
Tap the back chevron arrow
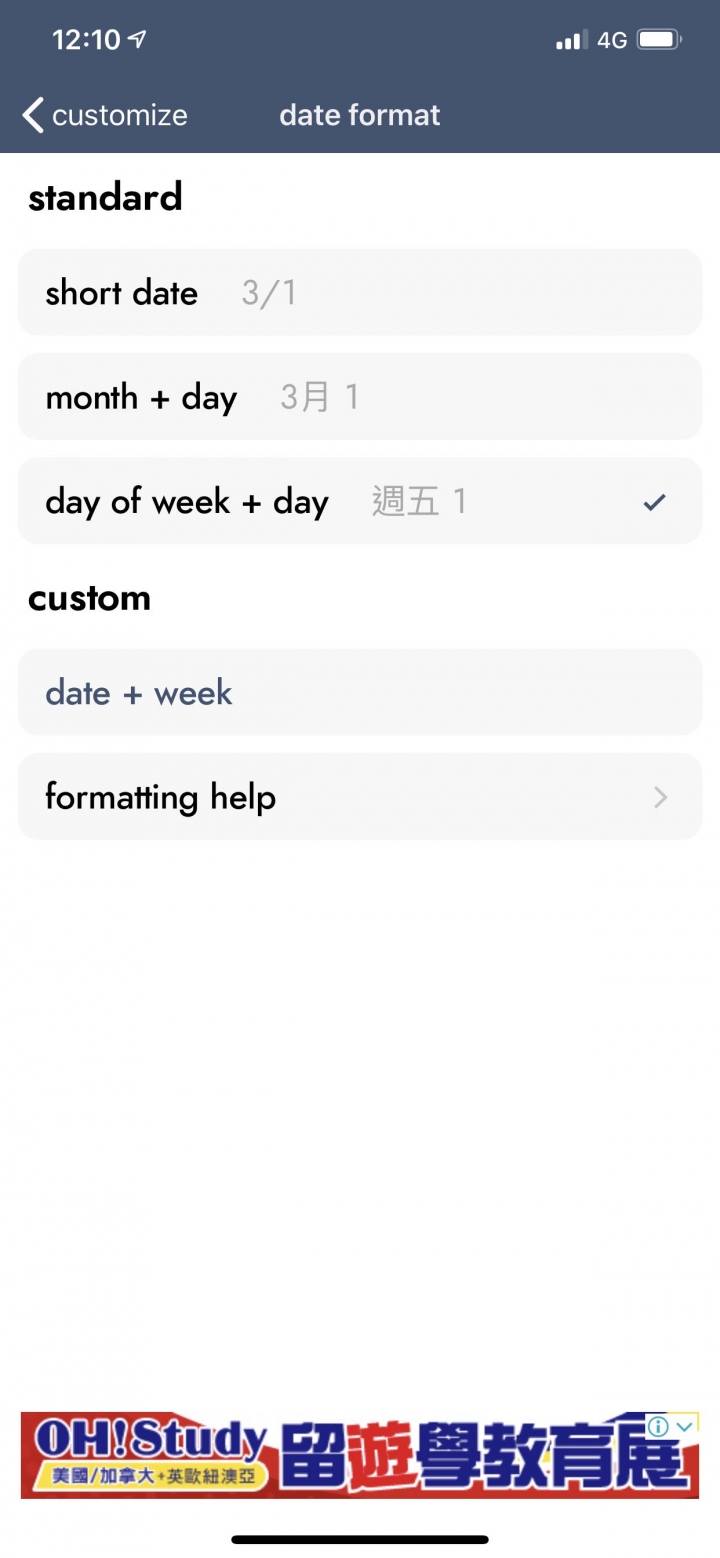(33, 115)
